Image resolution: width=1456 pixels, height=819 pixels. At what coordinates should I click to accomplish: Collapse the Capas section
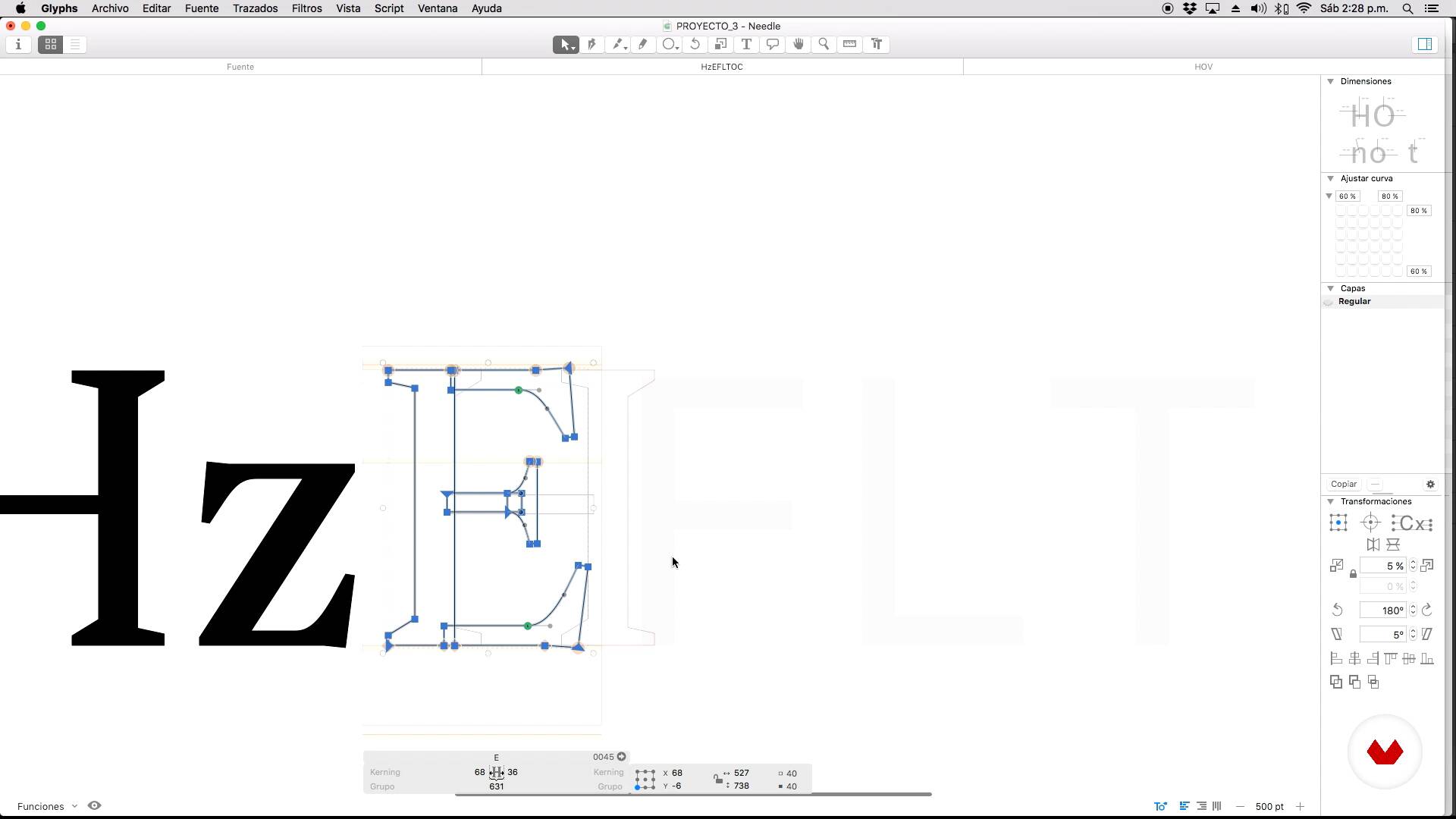(1330, 288)
